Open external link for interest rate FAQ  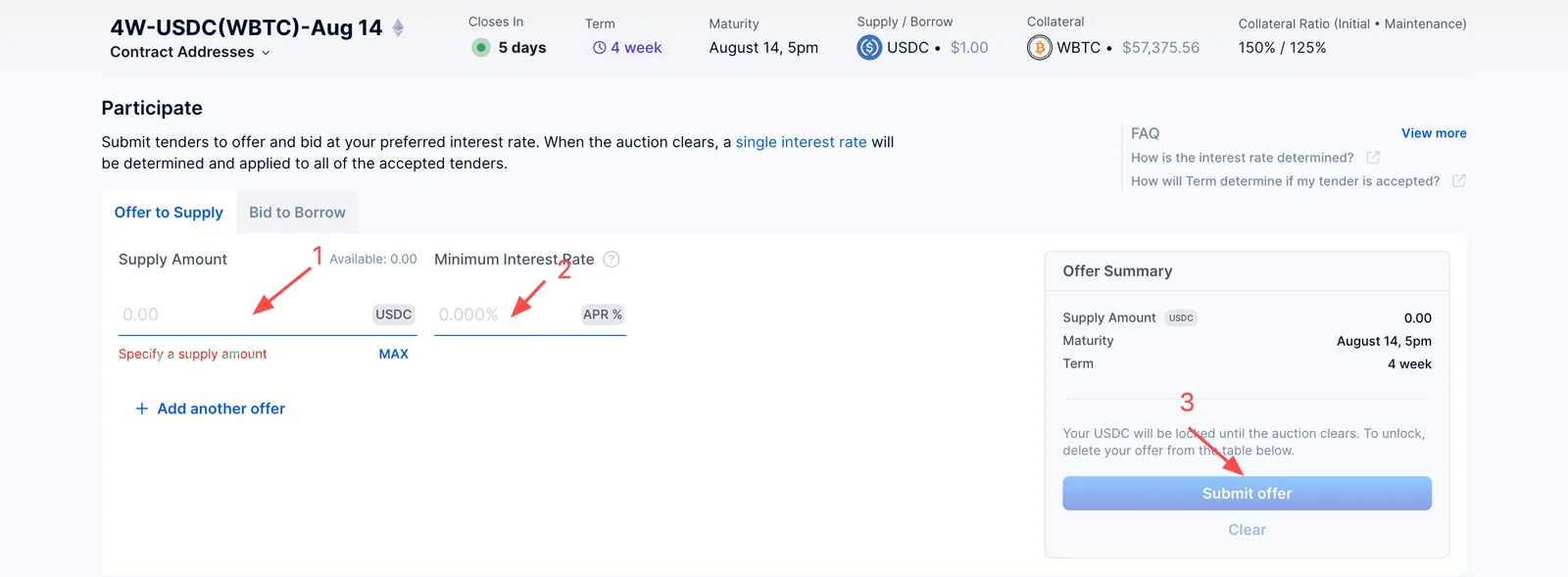1373,158
